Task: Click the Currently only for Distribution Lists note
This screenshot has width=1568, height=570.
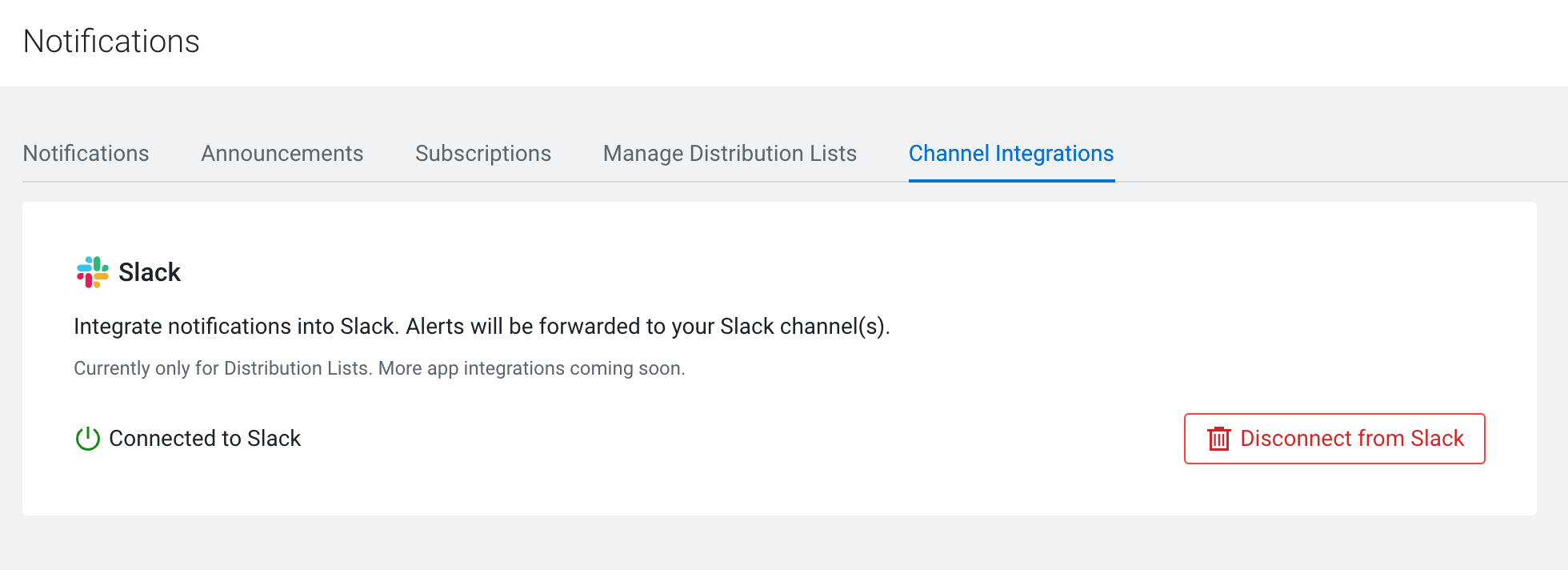Action: click(x=222, y=368)
